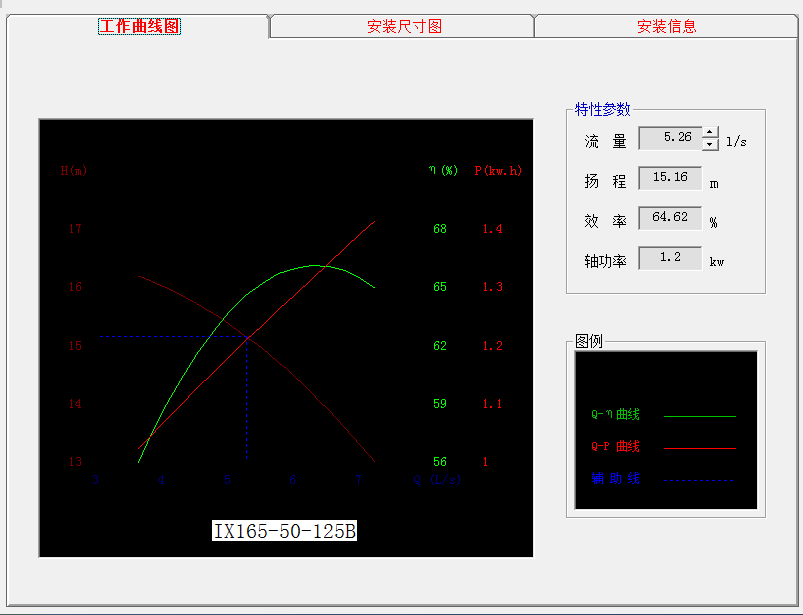Click head axis value 14

(75, 404)
